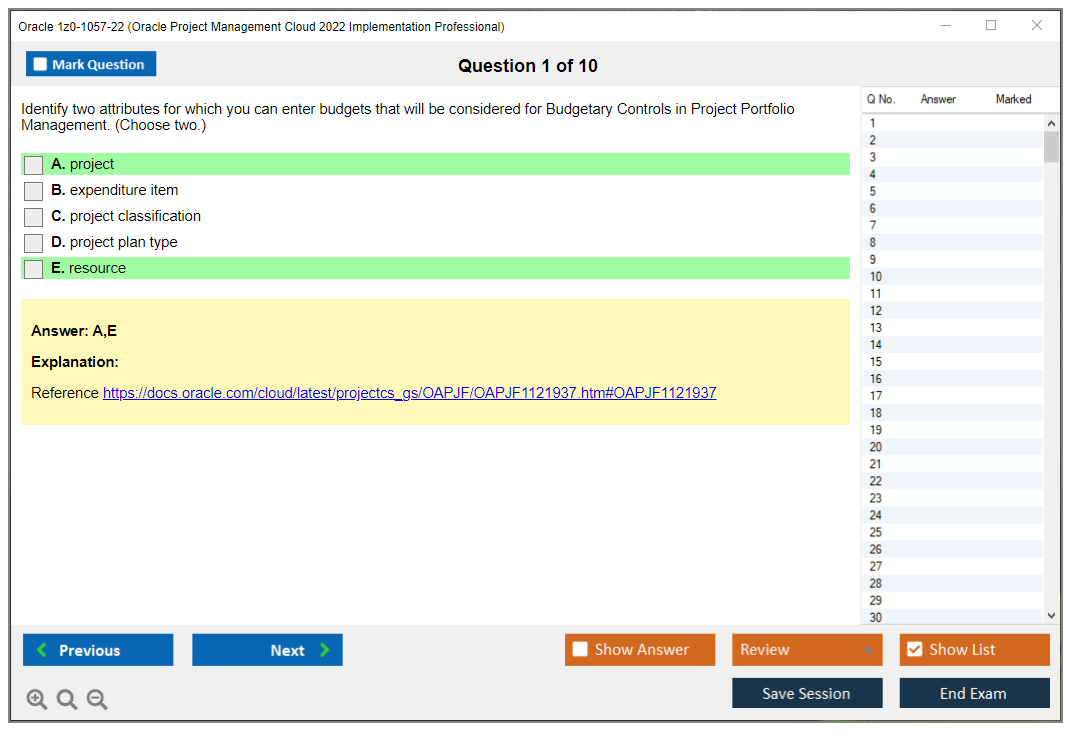Click the question list scrollbar up arrow
The height and width of the screenshot is (735, 1075).
(x=1050, y=121)
